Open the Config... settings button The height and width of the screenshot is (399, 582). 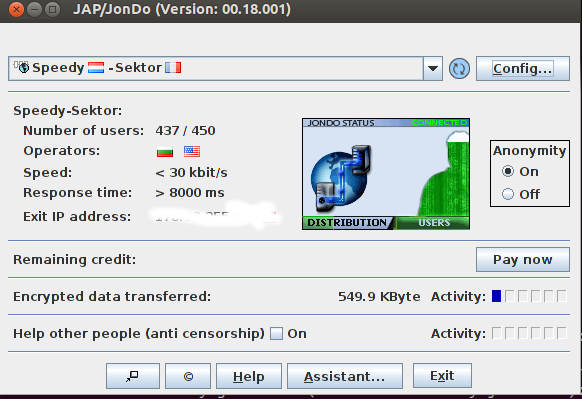click(x=523, y=69)
